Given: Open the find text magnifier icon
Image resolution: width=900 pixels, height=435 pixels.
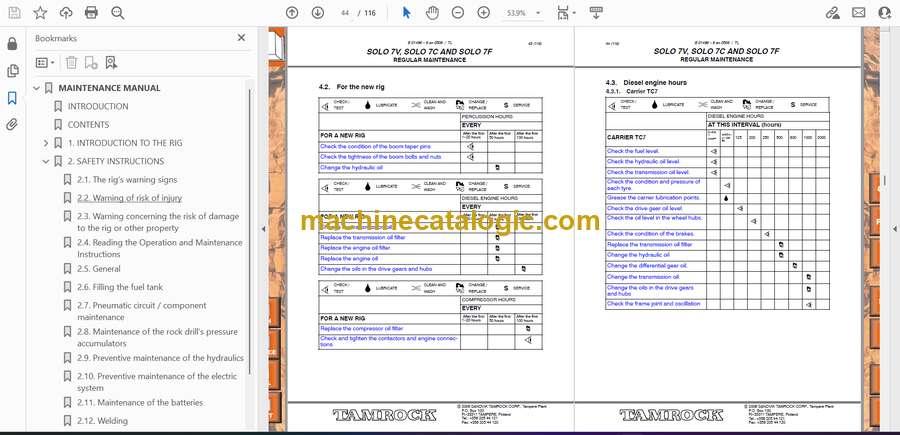Looking at the screenshot, I should click(x=118, y=13).
